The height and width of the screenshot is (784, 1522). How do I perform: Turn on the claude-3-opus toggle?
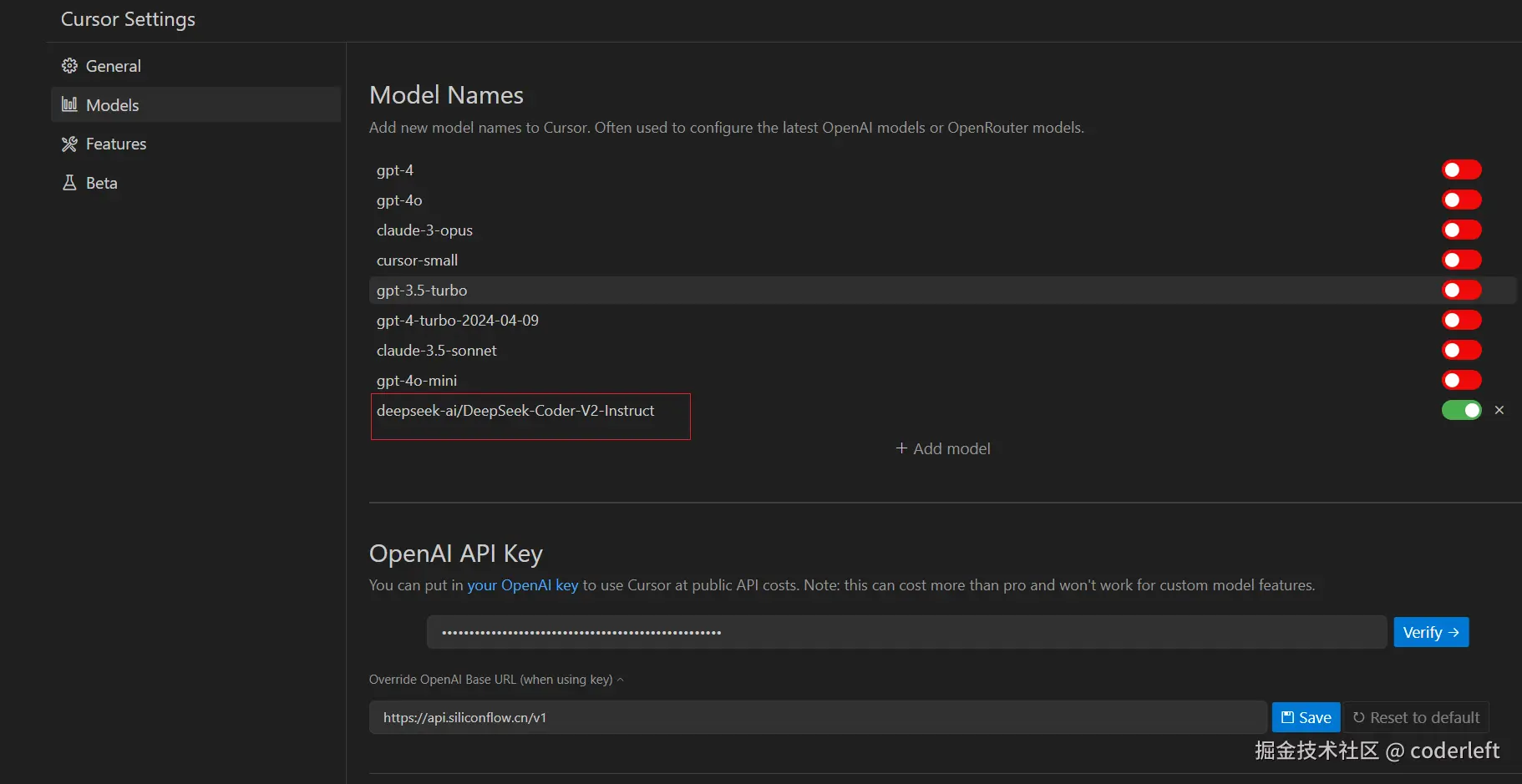(x=1461, y=230)
